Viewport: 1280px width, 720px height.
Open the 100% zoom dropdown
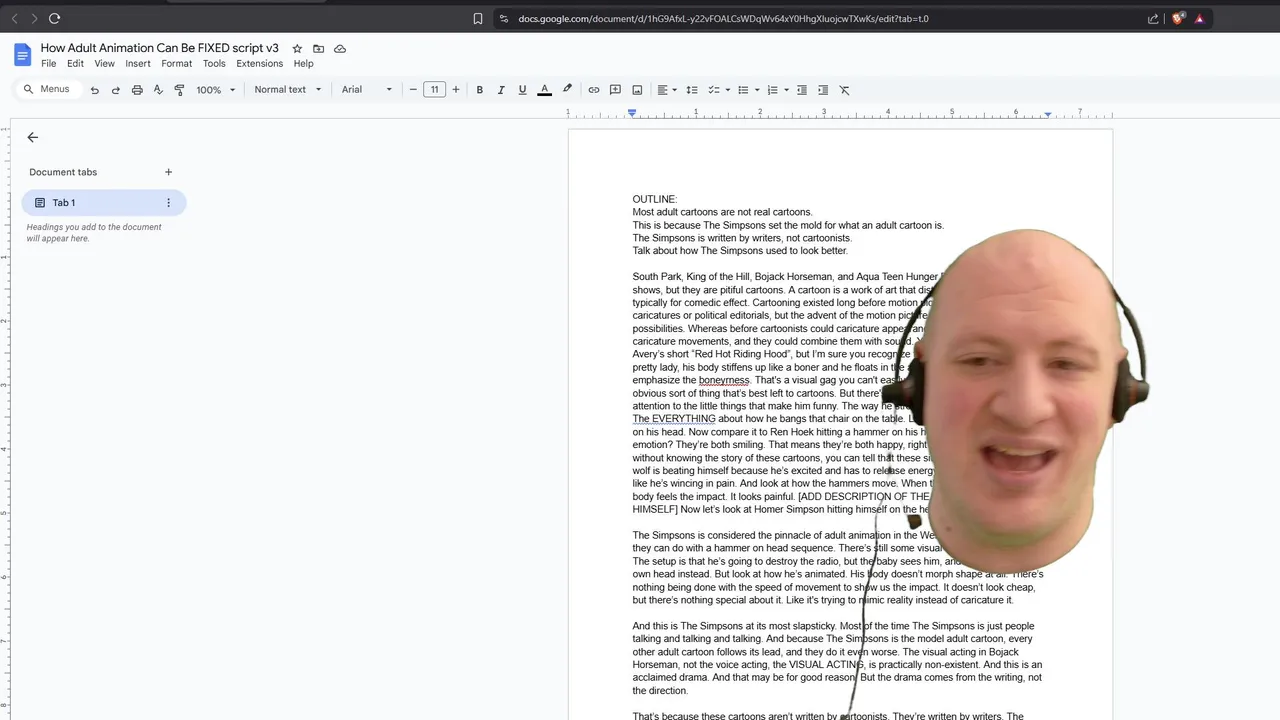(x=216, y=90)
